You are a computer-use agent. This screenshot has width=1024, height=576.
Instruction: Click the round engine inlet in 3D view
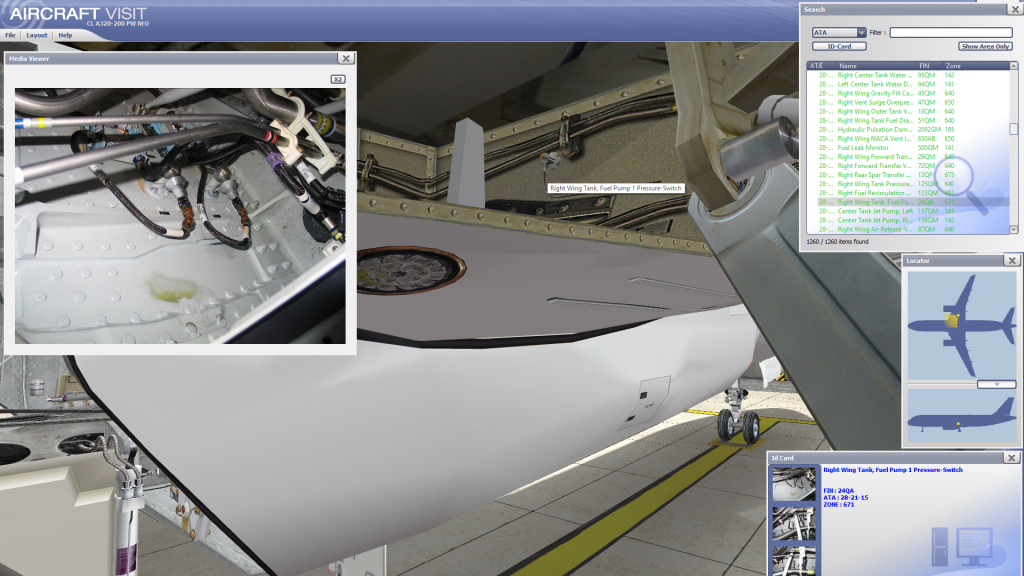coord(410,270)
